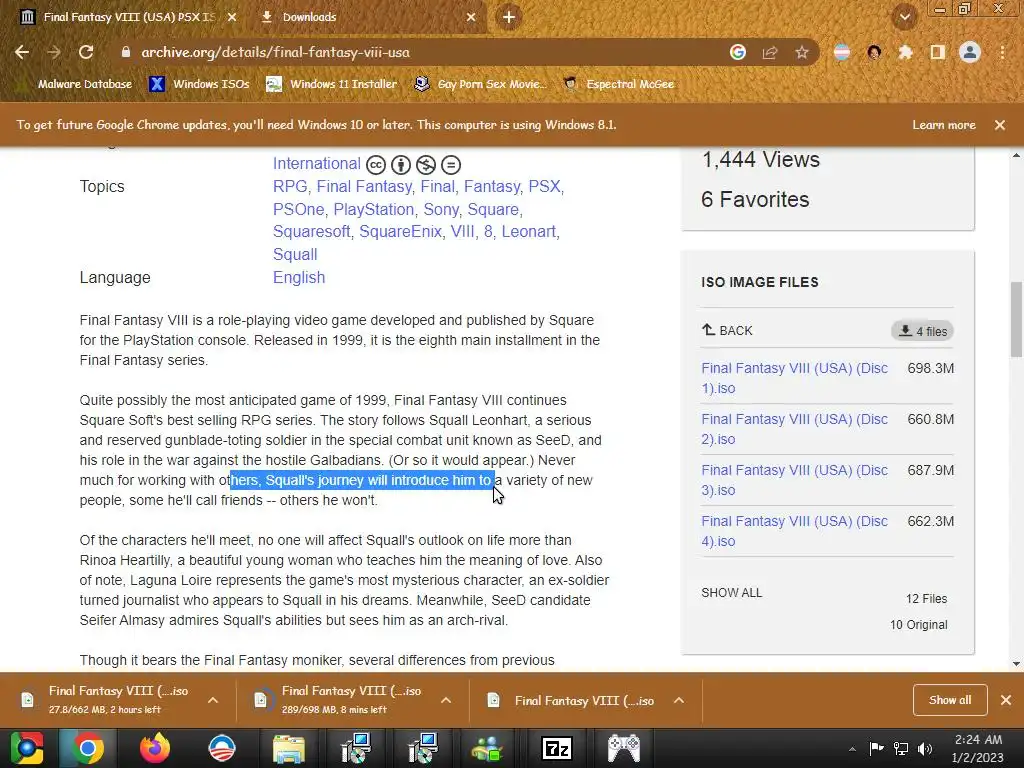Download Final Fantasy VIII Disc 1 iso
This screenshot has height=768, width=1024.
coord(794,378)
